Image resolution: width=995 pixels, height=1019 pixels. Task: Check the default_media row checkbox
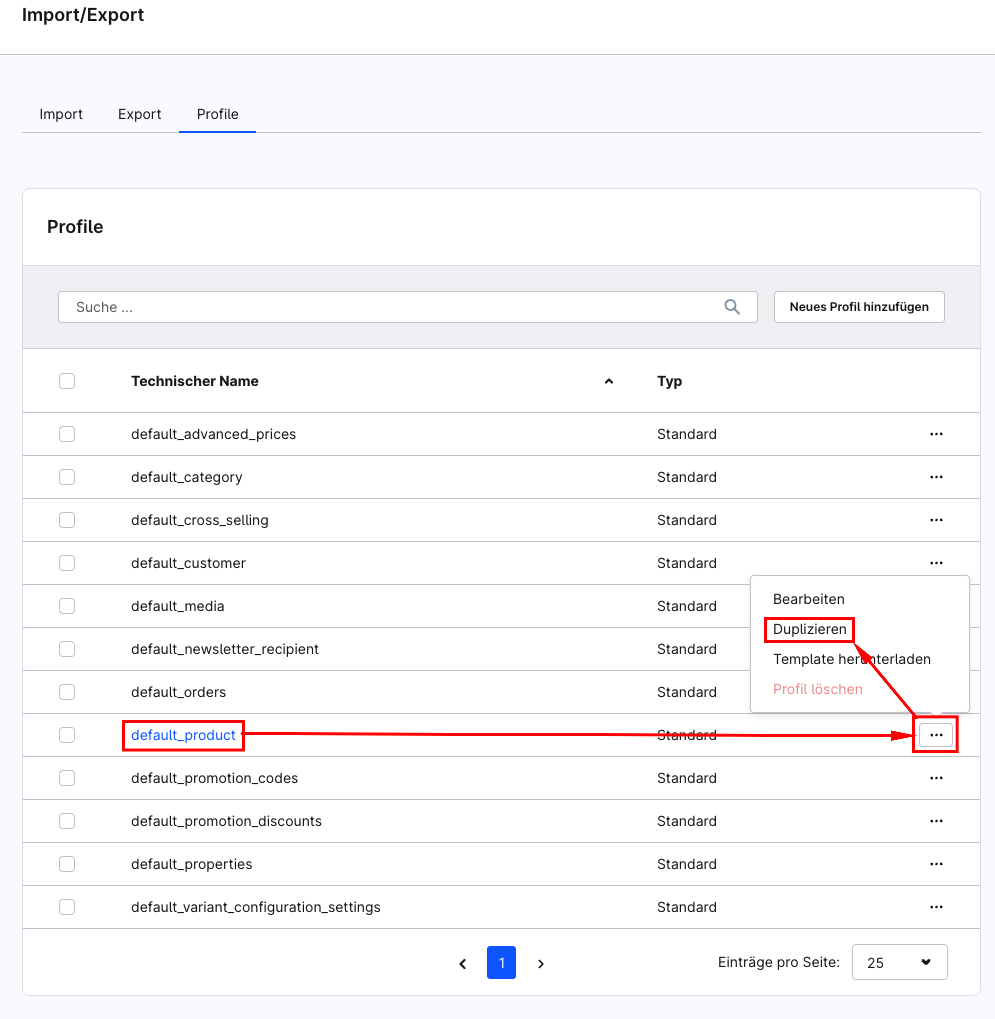[67, 606]
